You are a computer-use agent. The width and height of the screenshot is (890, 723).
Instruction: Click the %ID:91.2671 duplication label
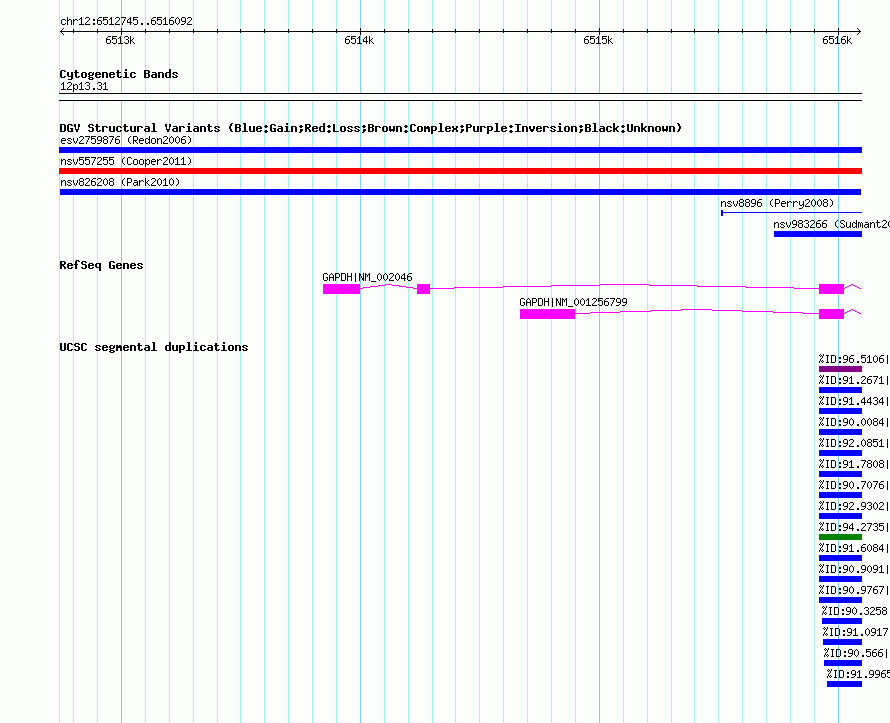(x=854, y=380)
